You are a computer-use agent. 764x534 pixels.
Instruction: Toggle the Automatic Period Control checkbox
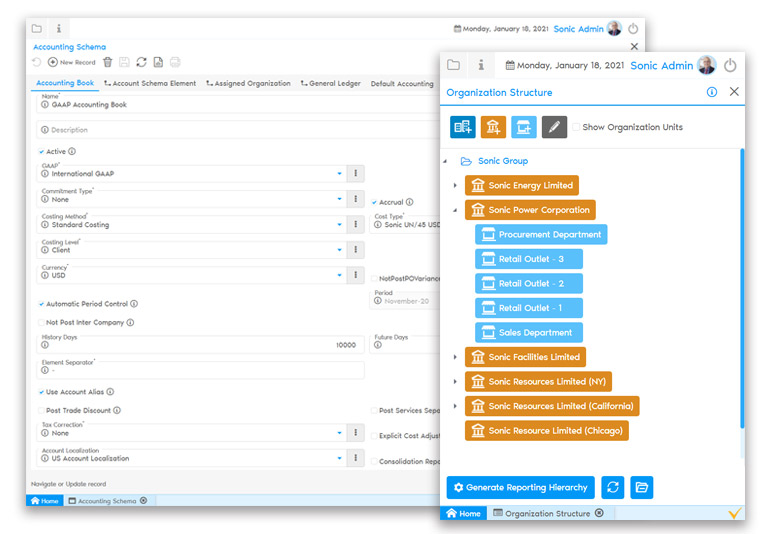pos(41,304)
